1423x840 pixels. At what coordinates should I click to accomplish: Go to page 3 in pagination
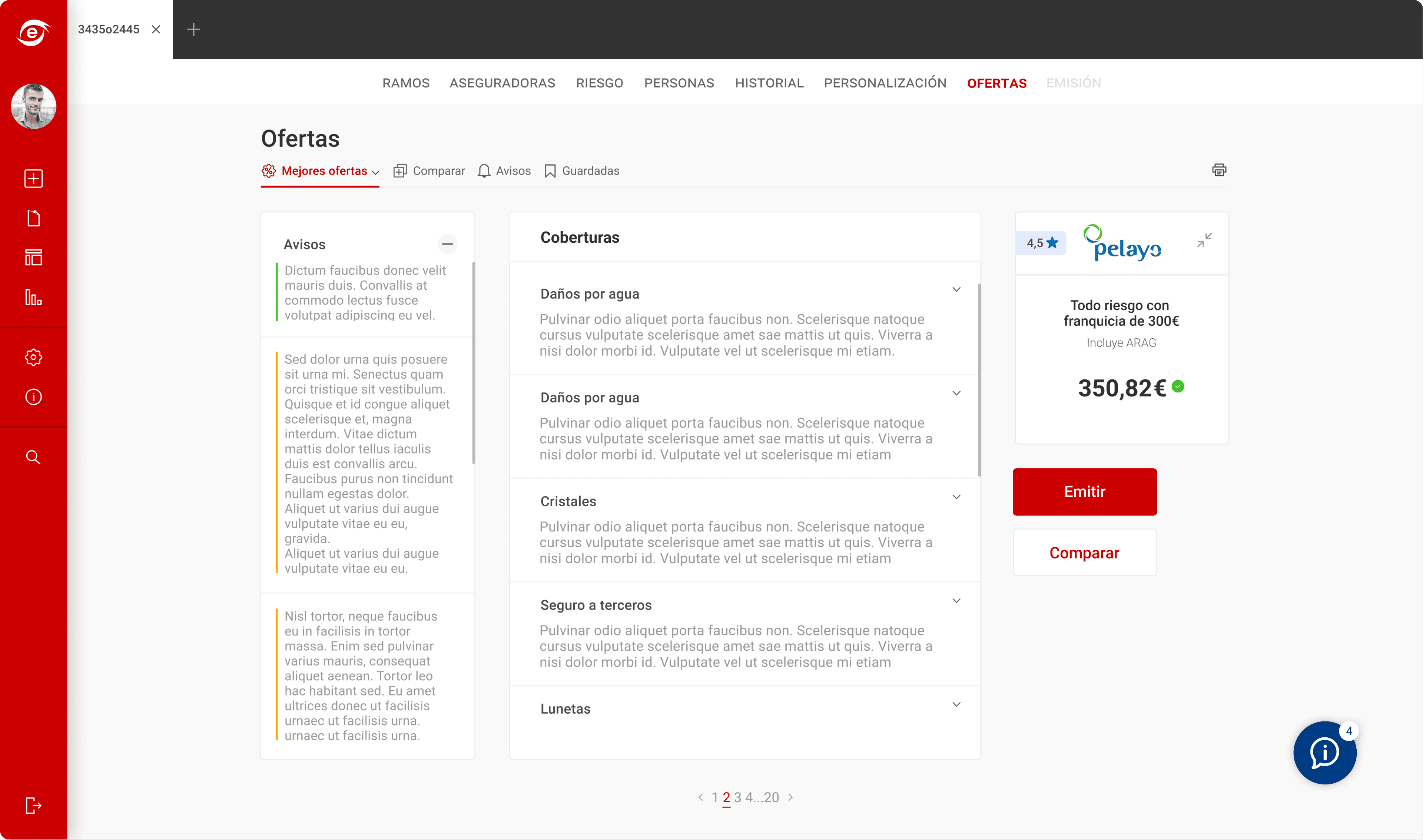[x=737, y=797]
